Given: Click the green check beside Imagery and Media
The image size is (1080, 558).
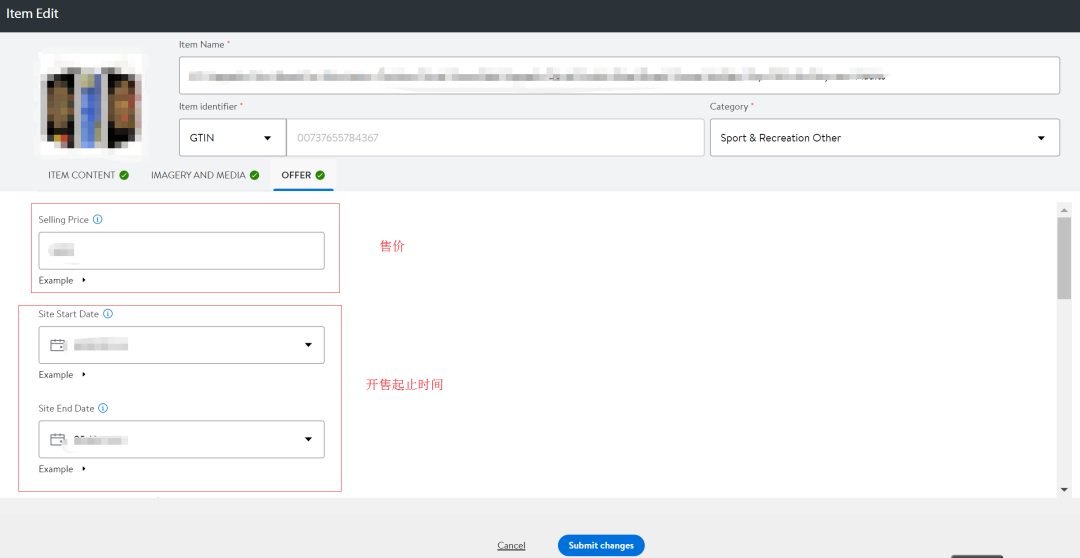Looking at the screenshot, I should tap(254, 175).
